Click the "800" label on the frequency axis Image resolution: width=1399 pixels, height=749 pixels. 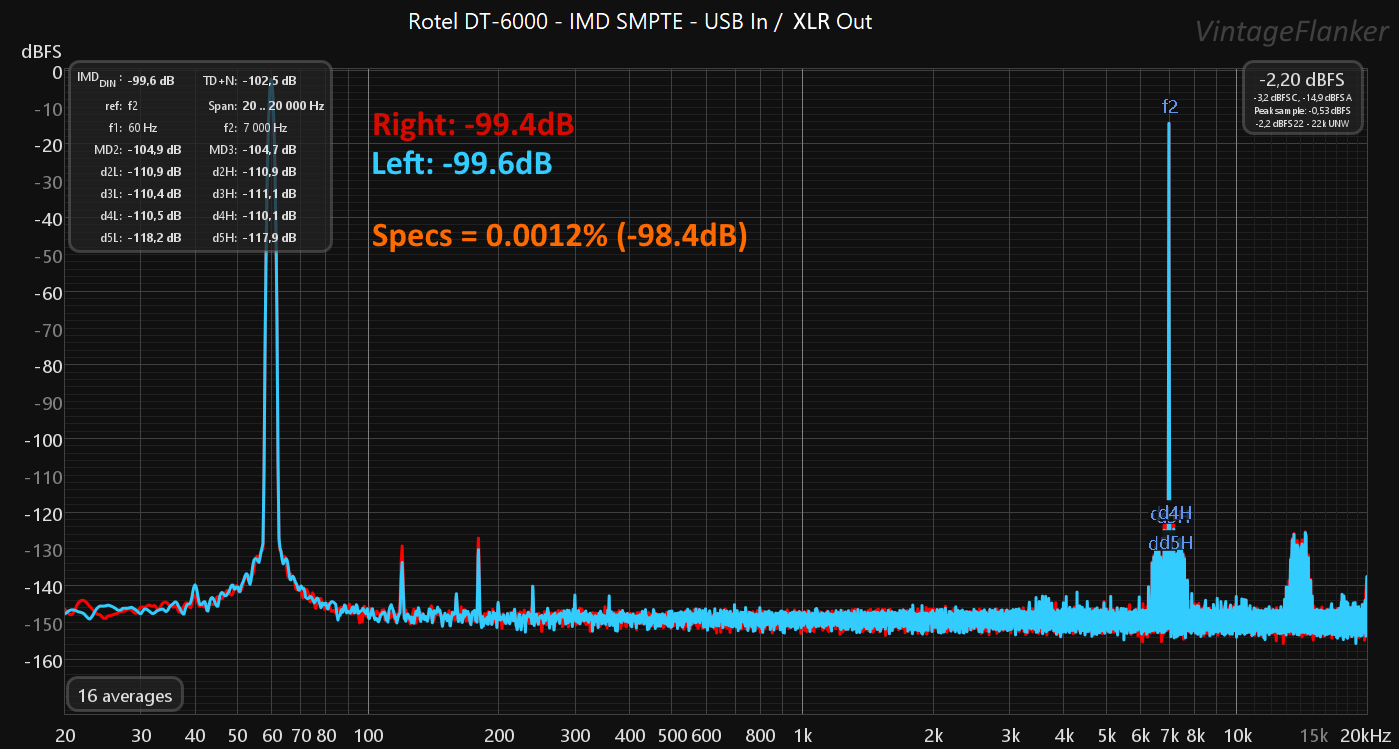pos(761,736)
